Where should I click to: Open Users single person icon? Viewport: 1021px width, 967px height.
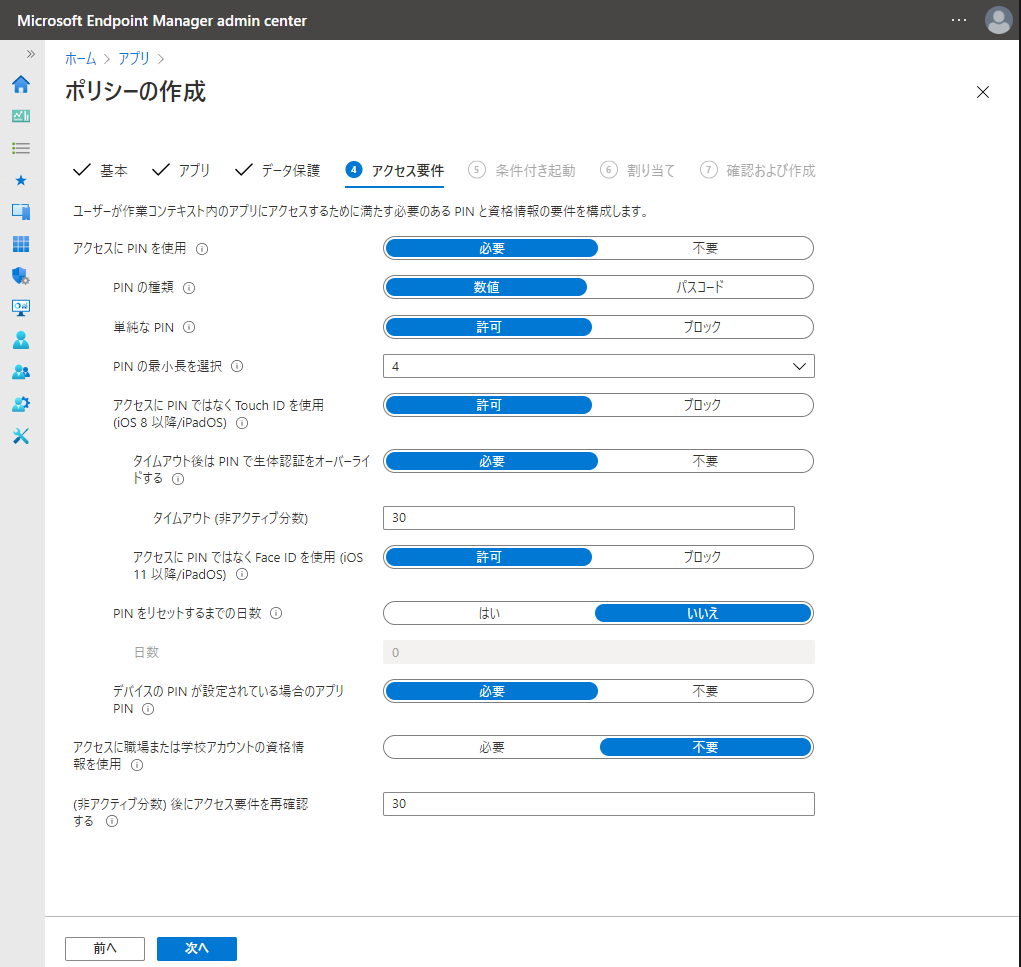pos(21,340)
